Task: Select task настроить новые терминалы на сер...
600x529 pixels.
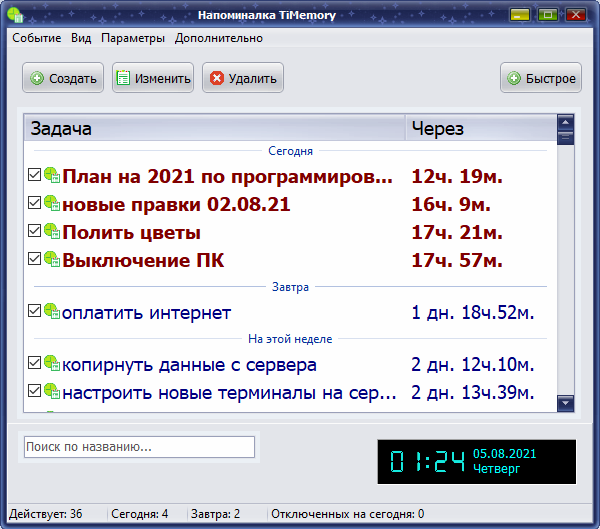Action: coord(230,392)
